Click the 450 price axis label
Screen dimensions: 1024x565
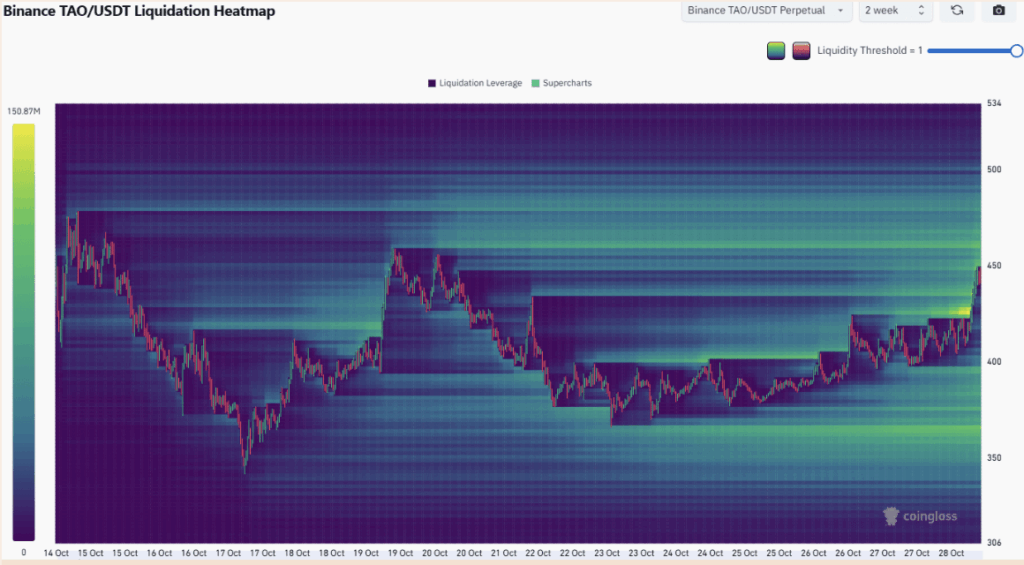pos(994,266)
